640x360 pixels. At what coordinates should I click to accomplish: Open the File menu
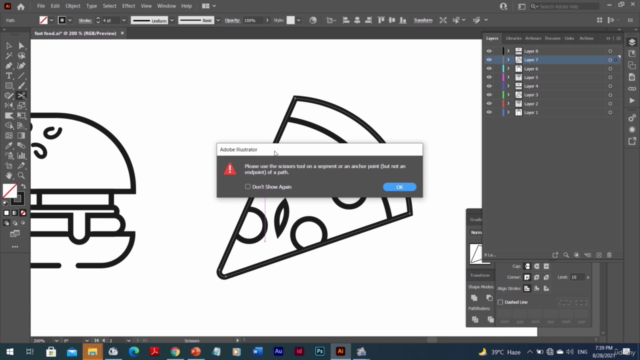point(41,6)
